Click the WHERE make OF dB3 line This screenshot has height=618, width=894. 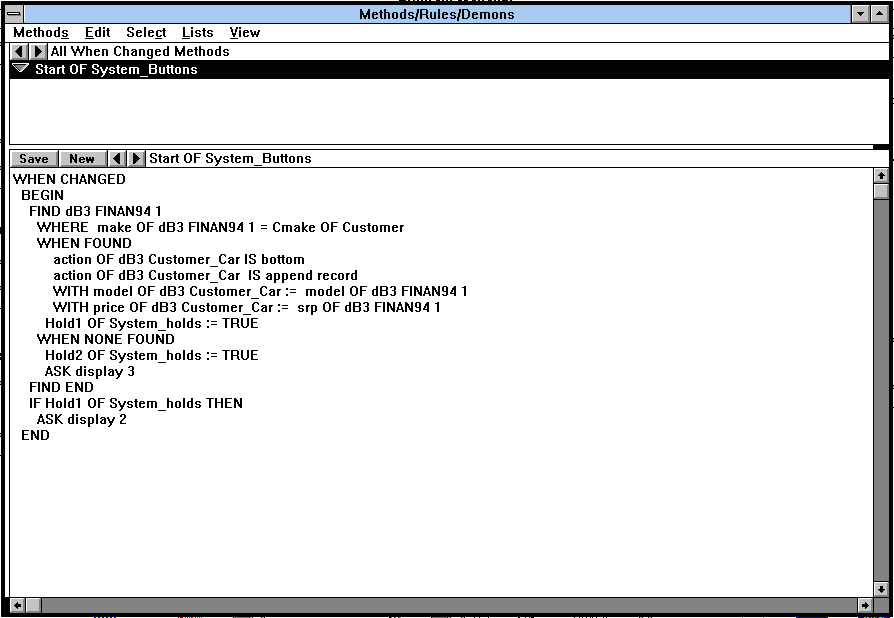[x=220, y=227]
